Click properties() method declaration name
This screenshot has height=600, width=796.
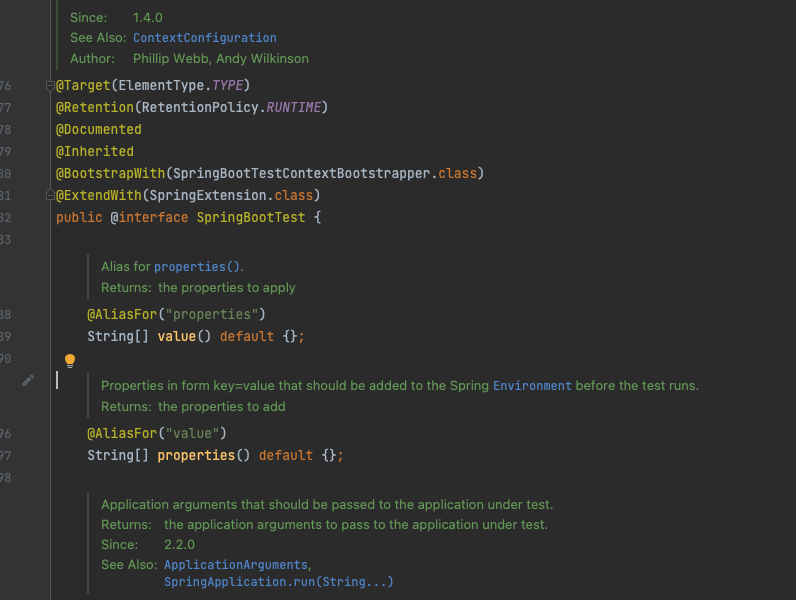[196, 455]
